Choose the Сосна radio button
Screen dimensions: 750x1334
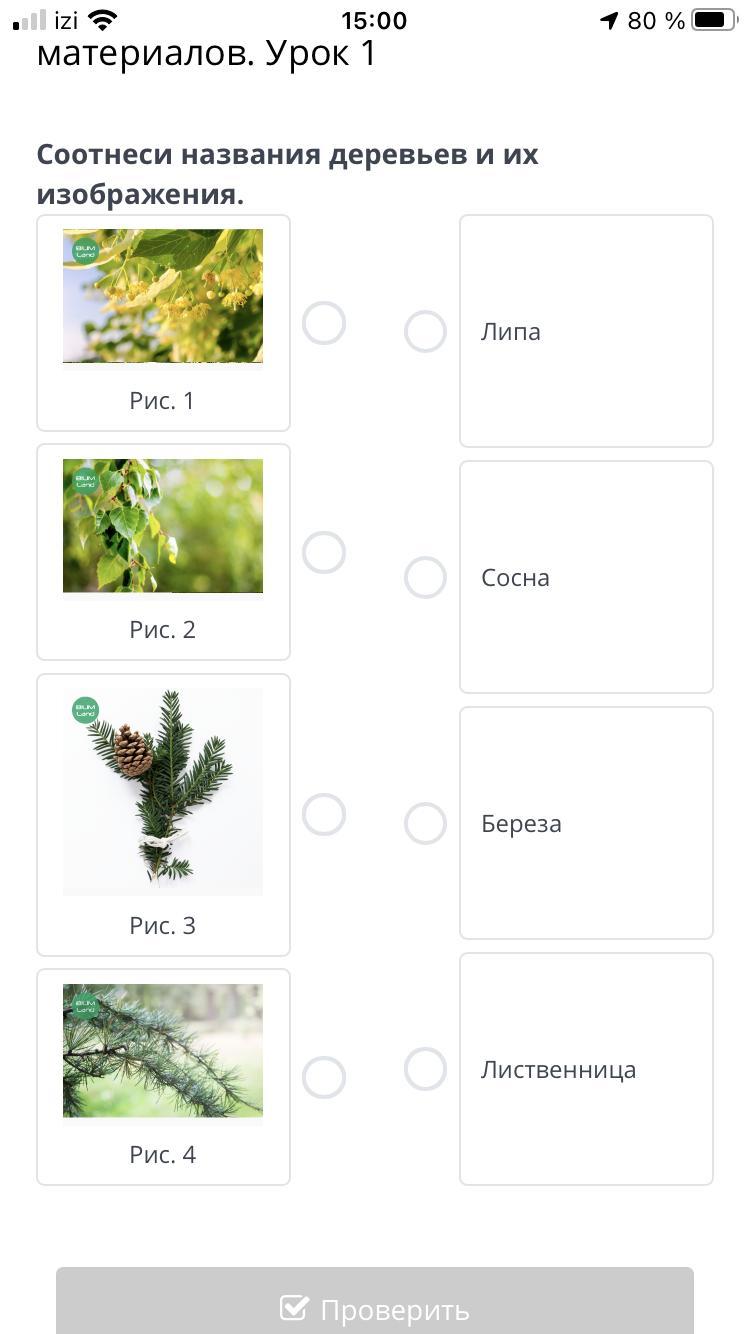coord(425,577)
